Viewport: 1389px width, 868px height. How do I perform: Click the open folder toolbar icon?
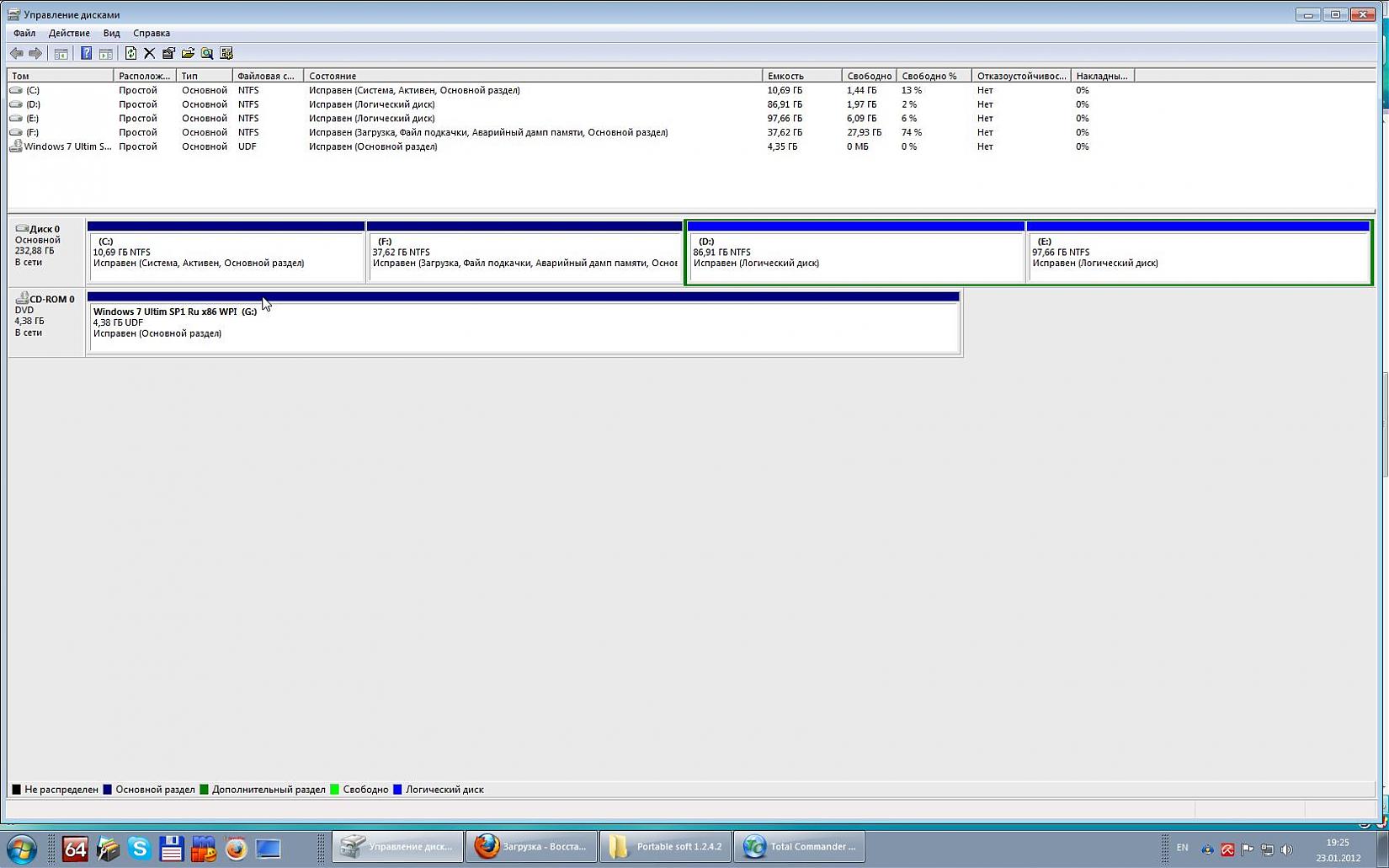[188, 53]
